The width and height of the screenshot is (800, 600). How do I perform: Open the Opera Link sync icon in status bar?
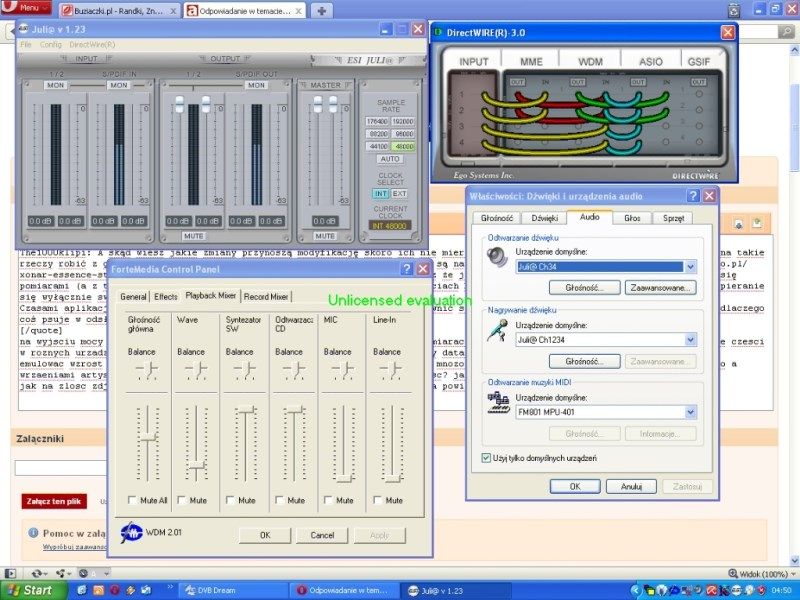tap(37, 573)
